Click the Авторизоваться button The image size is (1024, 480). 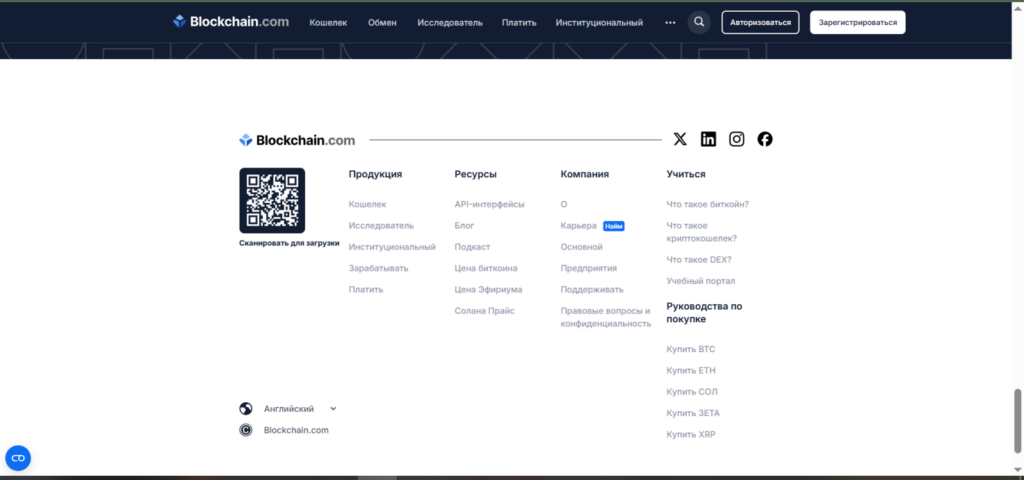click(x=760, y=22)
